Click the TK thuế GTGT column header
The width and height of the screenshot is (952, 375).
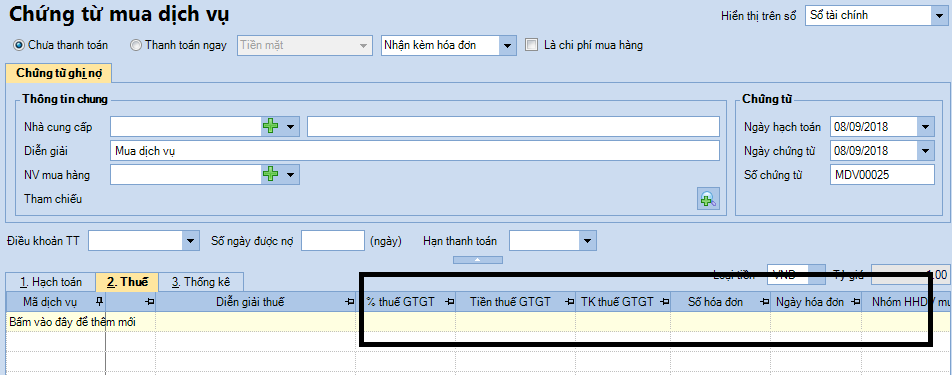tap(624, 302)
